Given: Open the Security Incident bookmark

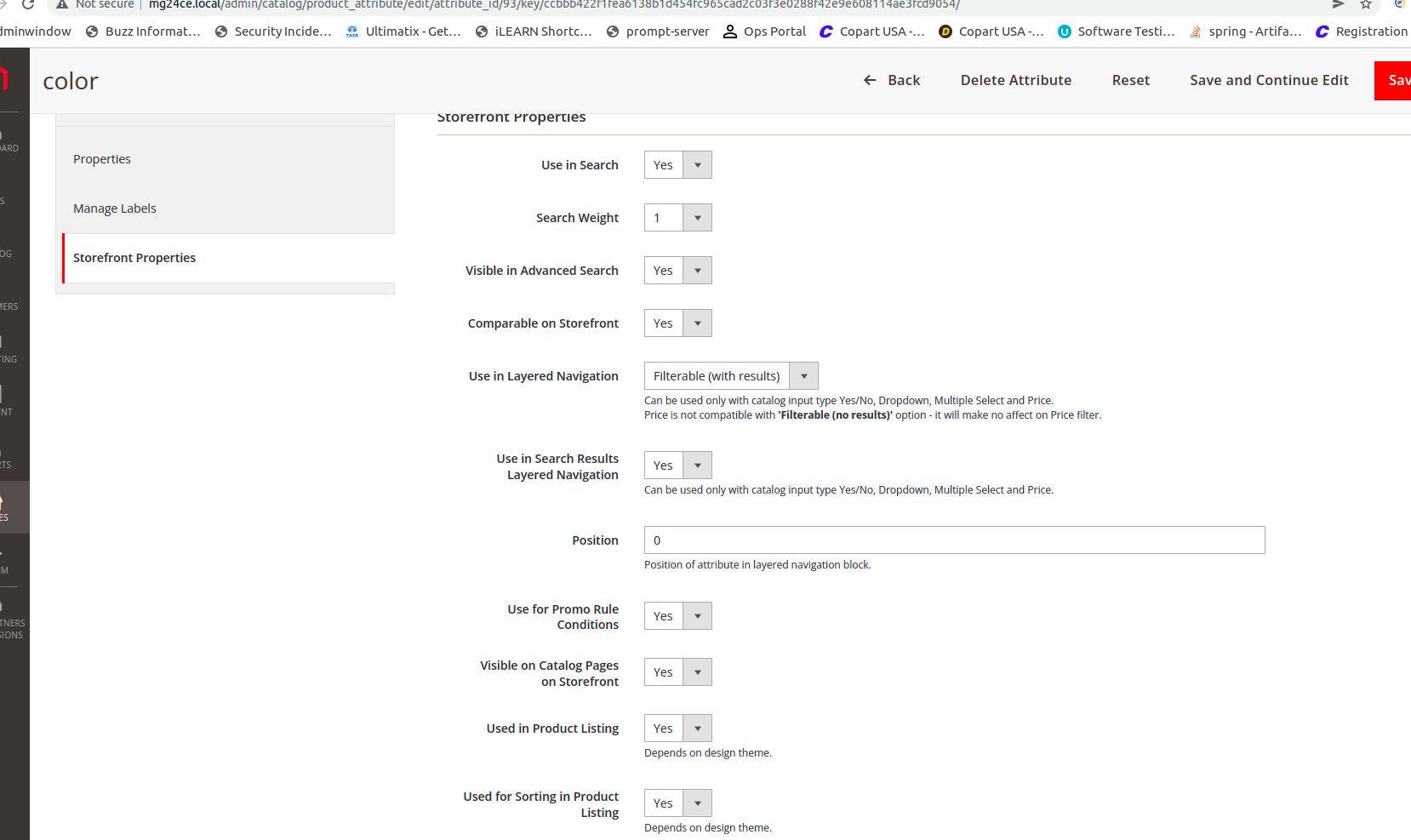Looking at the screenshot, I should (x=273, y=31).
